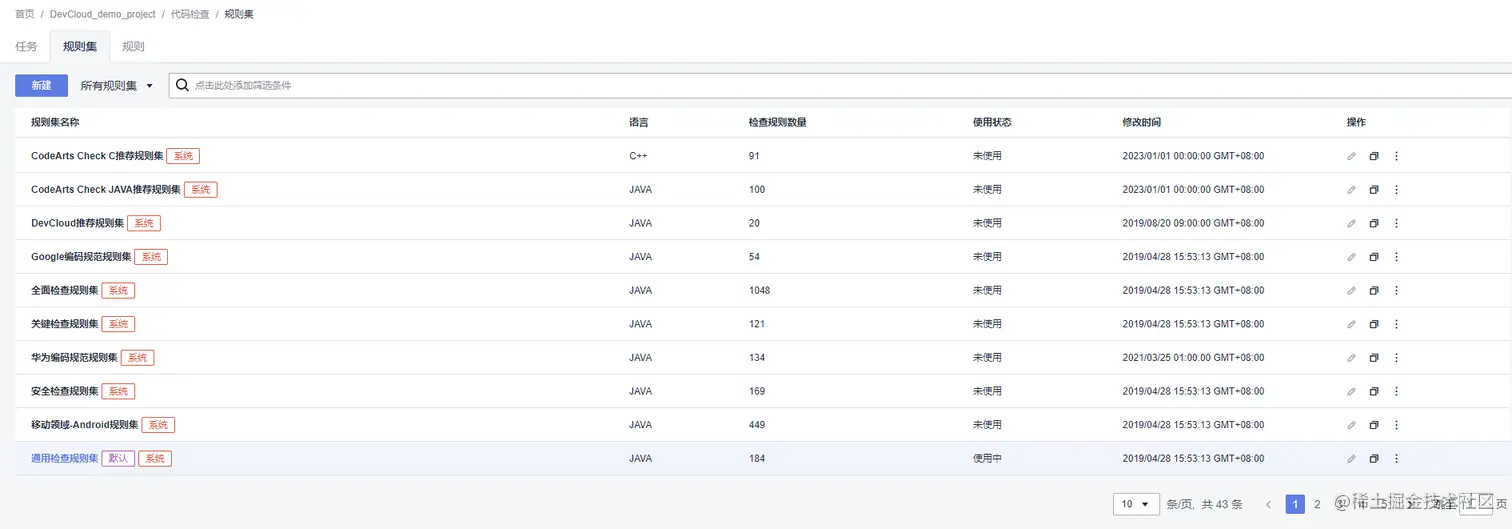Open more actions for DevCloud推荐规则集
The height and width of the screenshot is (529, 1512).
[x=1397, y=223]
